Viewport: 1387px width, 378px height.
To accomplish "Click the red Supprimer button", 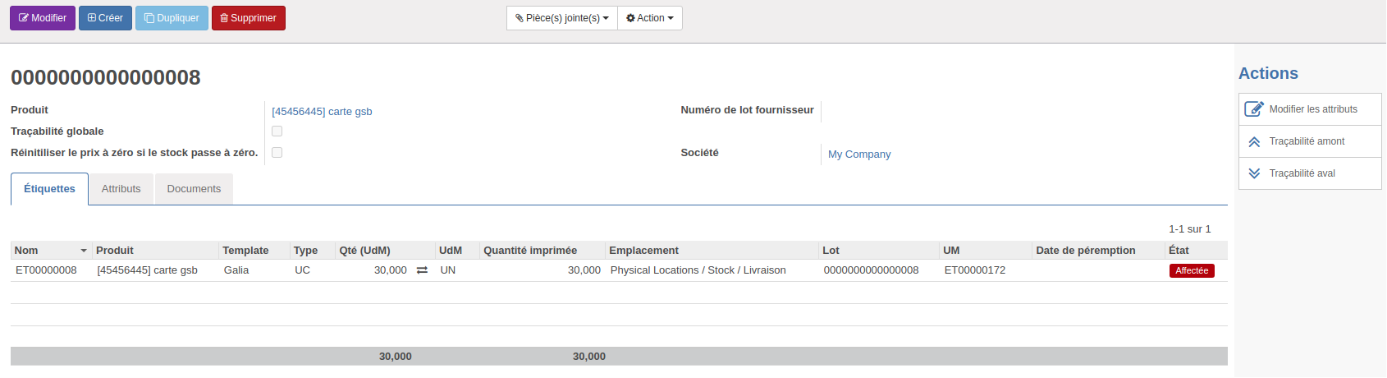I will tap(248, 18).
